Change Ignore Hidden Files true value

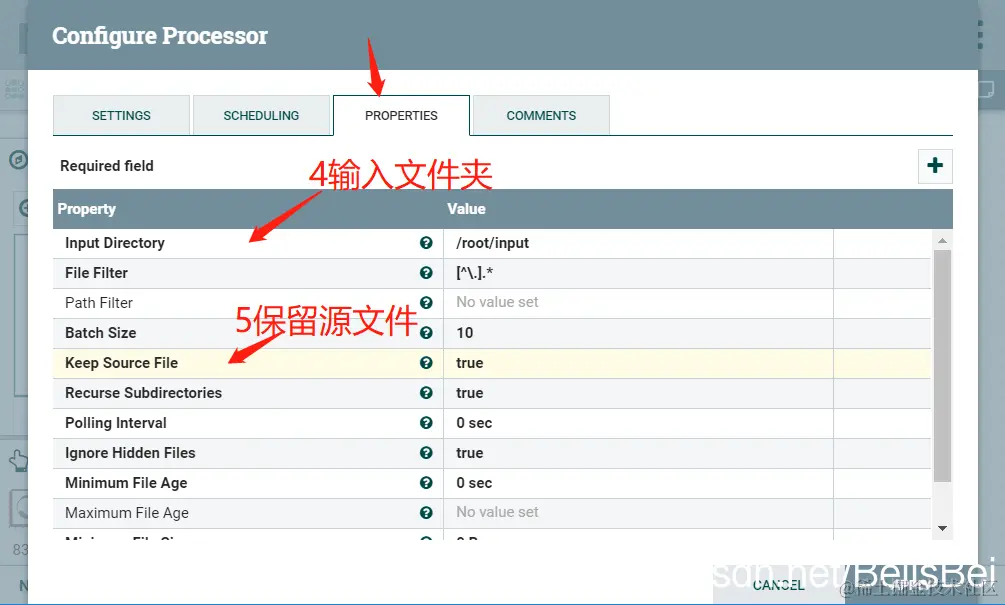pos(638,454)
